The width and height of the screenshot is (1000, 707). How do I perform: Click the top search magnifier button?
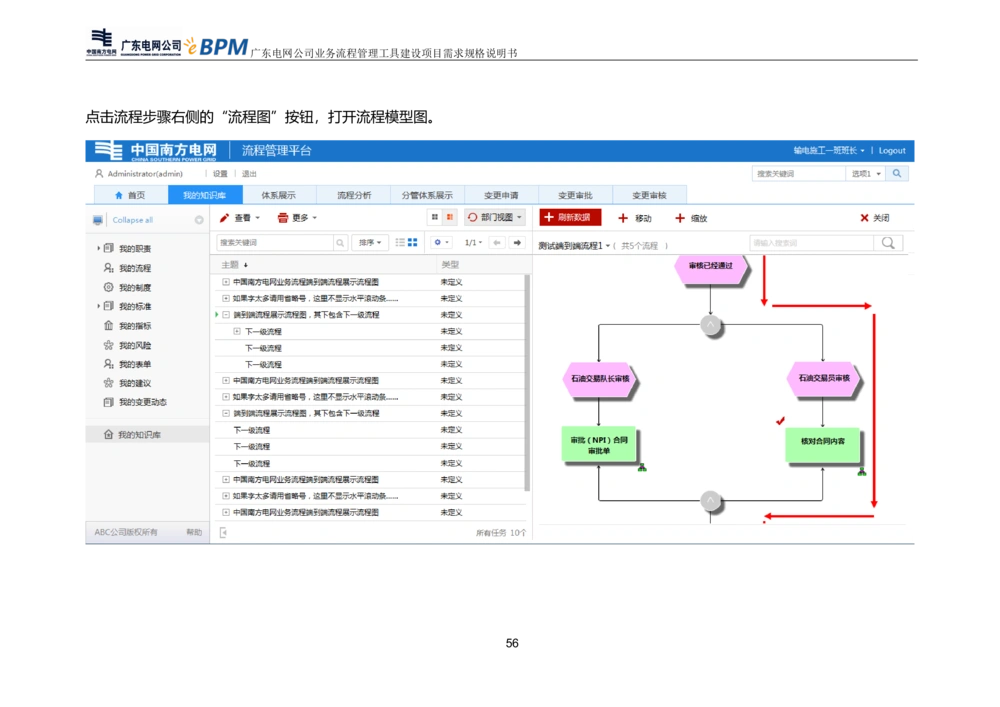click(897, 174)
